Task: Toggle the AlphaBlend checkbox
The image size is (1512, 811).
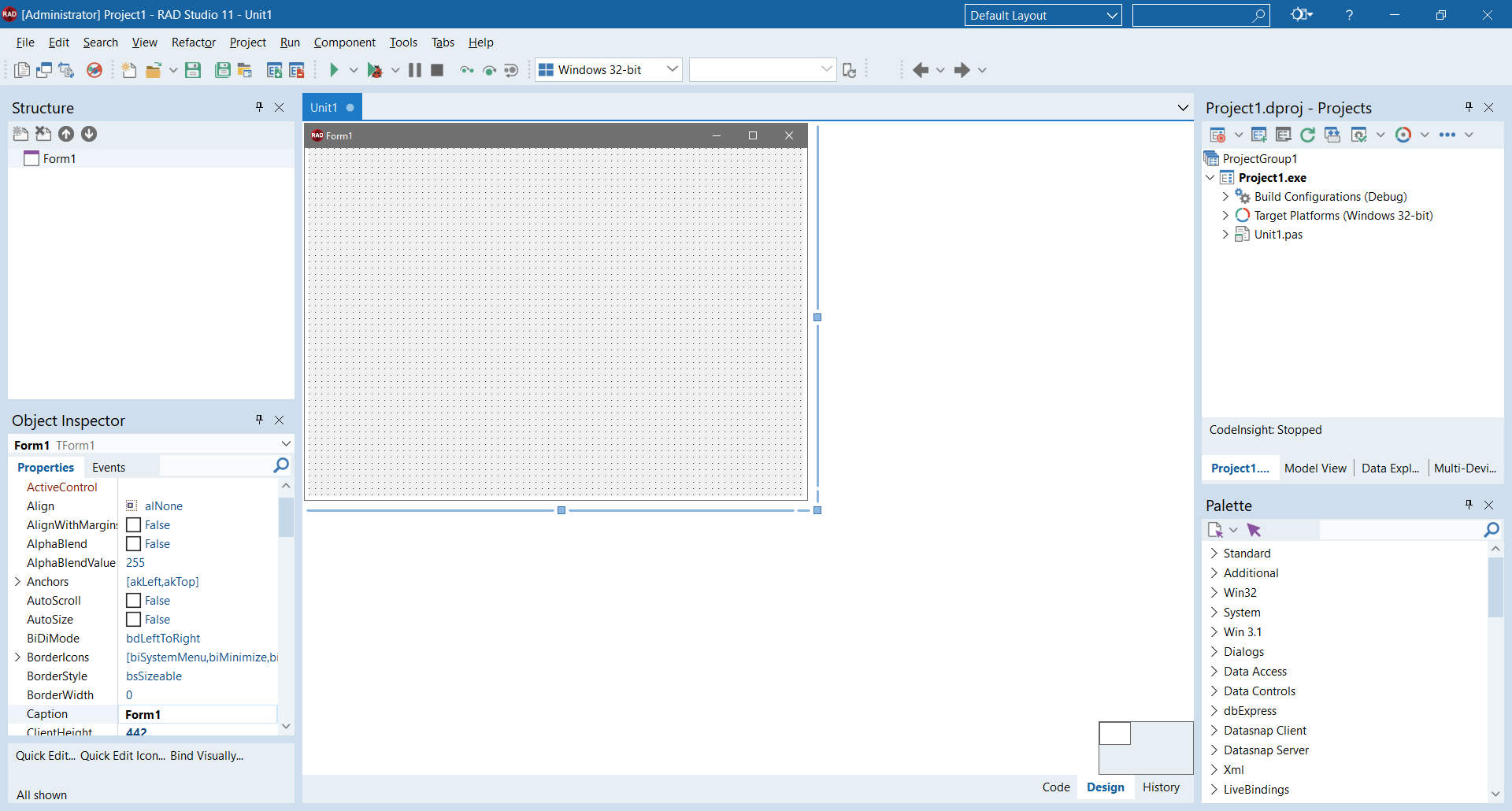Action: (x=134, y=544)
